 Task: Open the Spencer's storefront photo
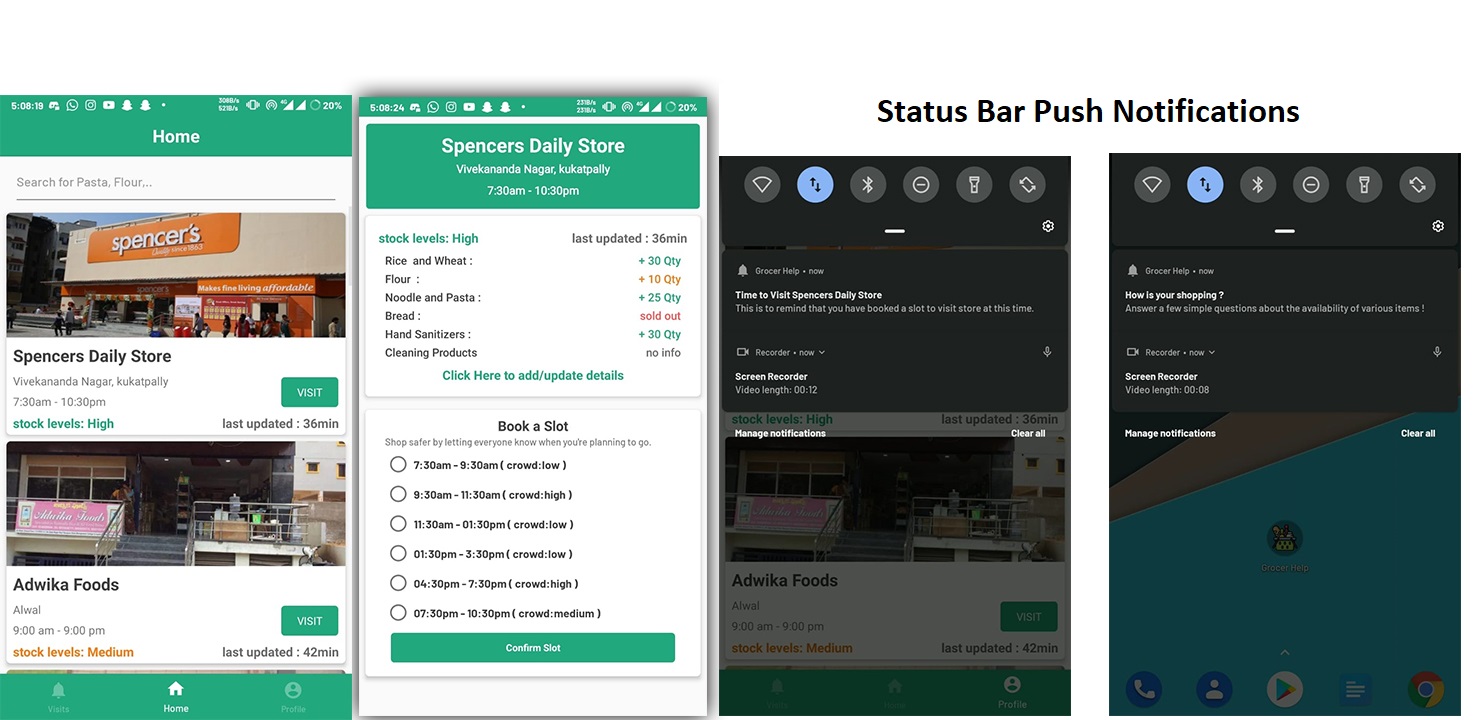(176, 275)
